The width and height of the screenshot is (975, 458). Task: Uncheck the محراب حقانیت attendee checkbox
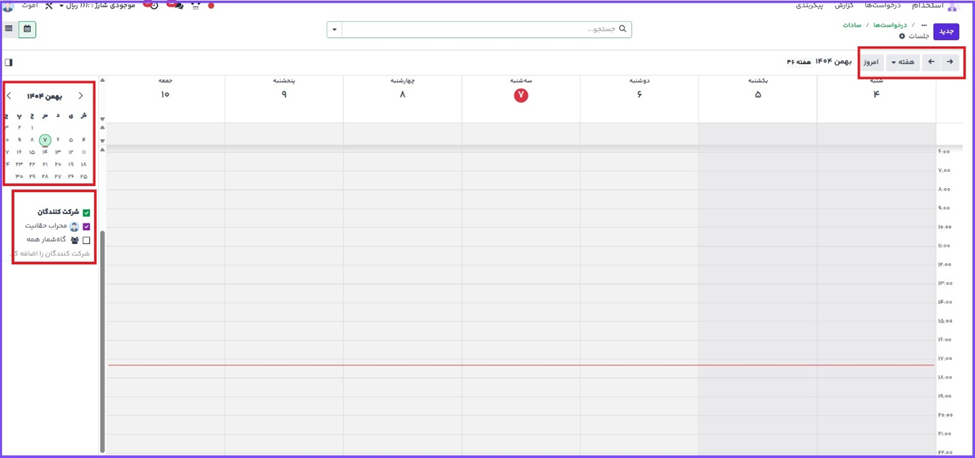pyautogui.click(x=86, y=226)
